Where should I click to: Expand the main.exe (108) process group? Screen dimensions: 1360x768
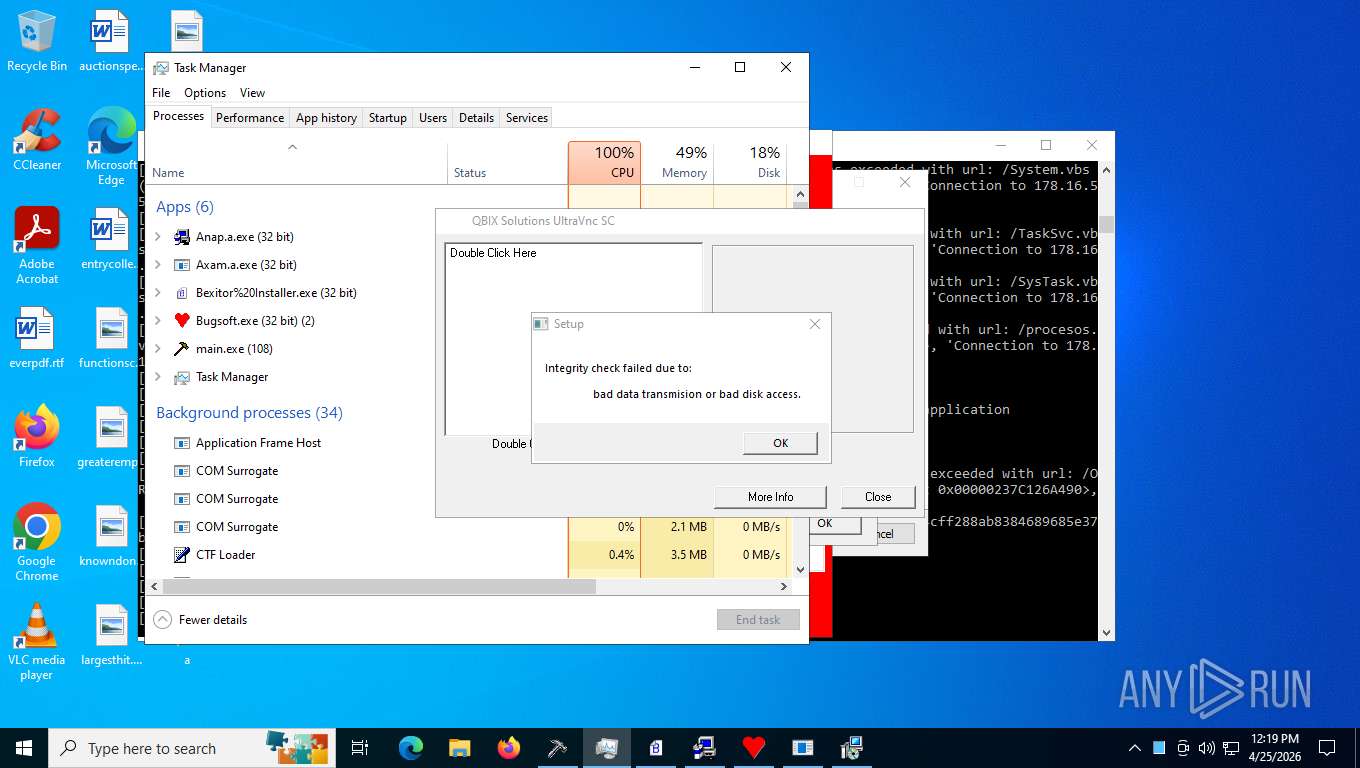point(158,349)
